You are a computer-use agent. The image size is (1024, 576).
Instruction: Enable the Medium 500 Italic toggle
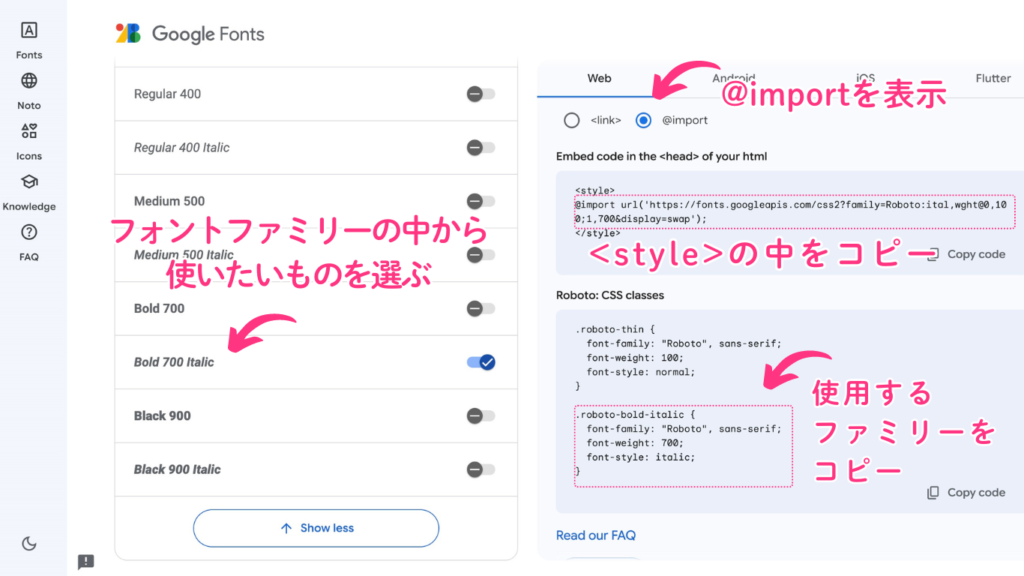(481, 255)
